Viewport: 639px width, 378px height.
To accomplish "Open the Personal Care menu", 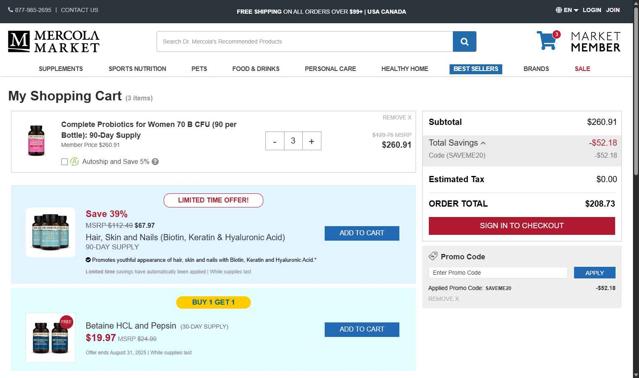I will (x=331, y=69).
